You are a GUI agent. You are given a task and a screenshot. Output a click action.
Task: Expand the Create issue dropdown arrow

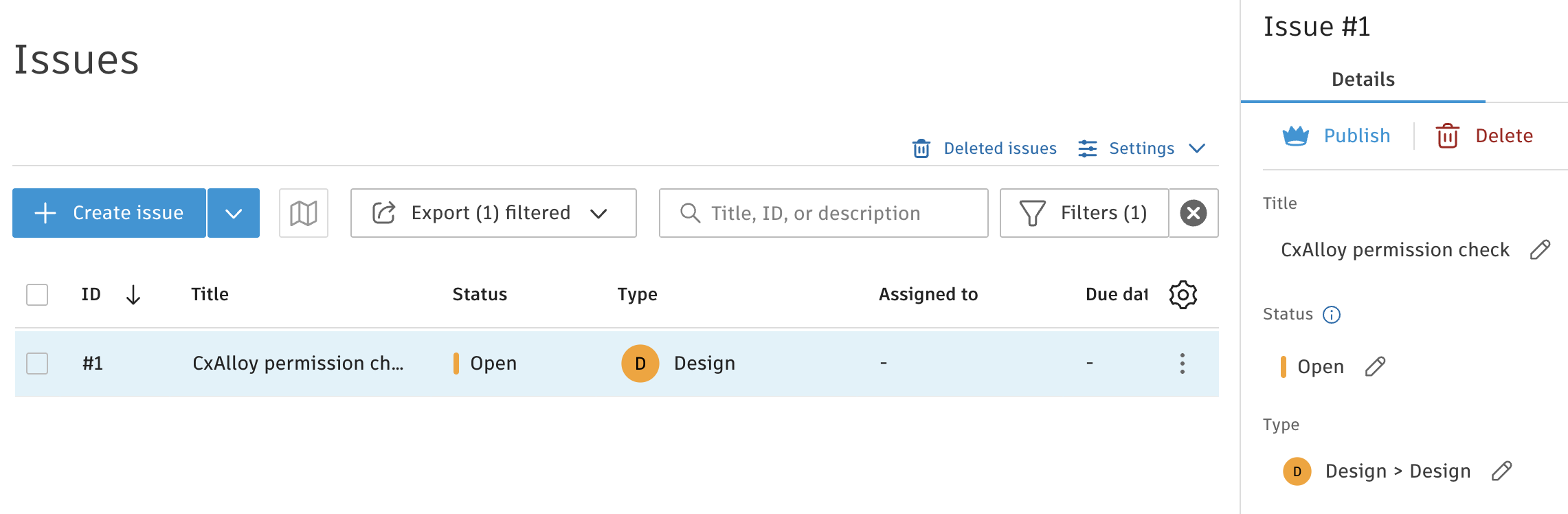[234, 213]
